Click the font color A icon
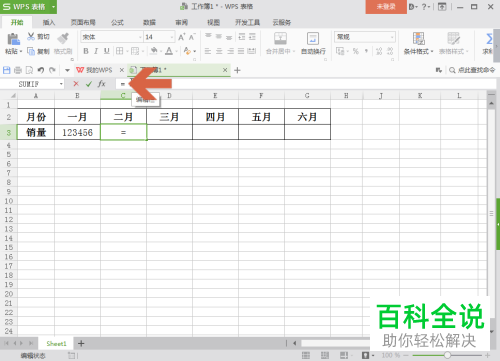Viewport: 500px width, 361px height. (x=169, y=51)
